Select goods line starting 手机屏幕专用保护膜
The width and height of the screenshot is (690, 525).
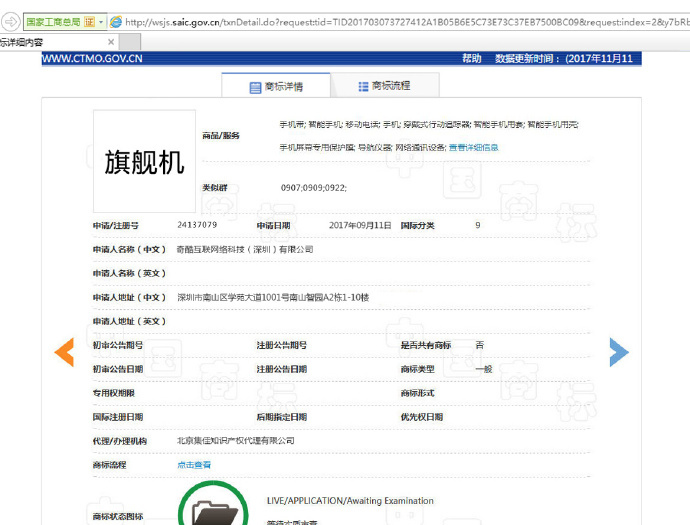pos(363,147)
